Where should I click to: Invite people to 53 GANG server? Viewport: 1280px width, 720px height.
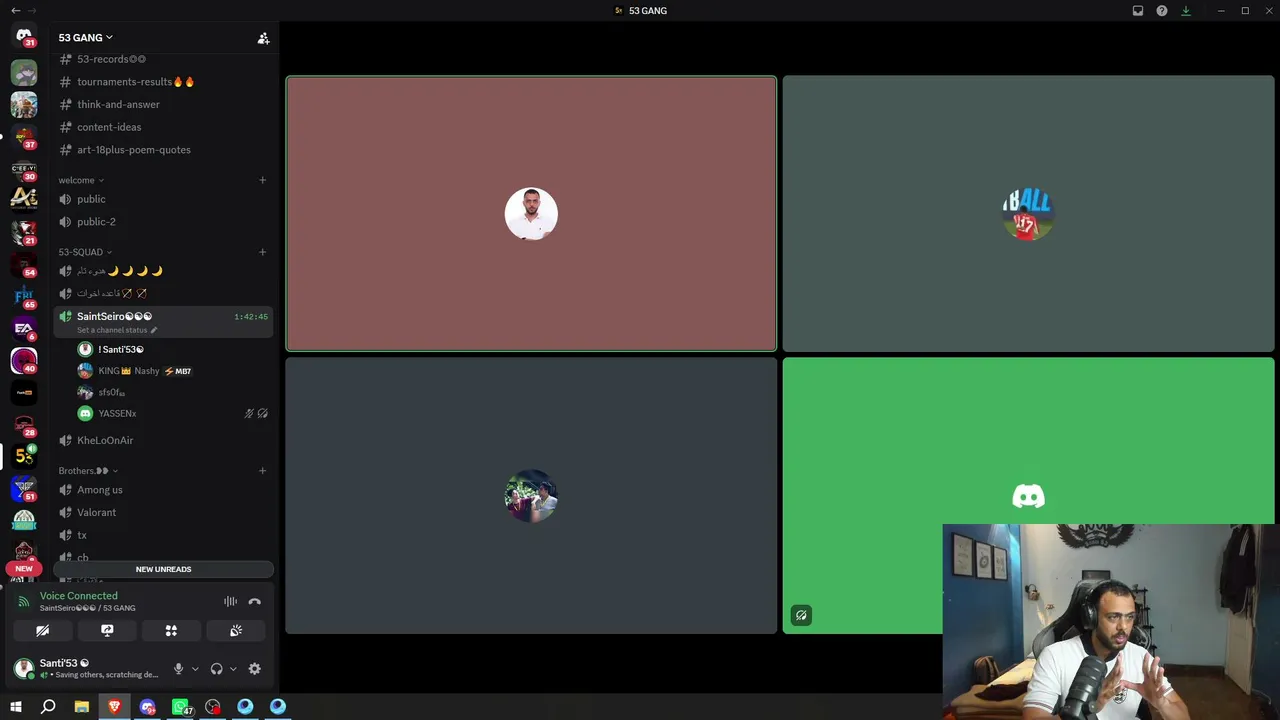click(263, 38)
